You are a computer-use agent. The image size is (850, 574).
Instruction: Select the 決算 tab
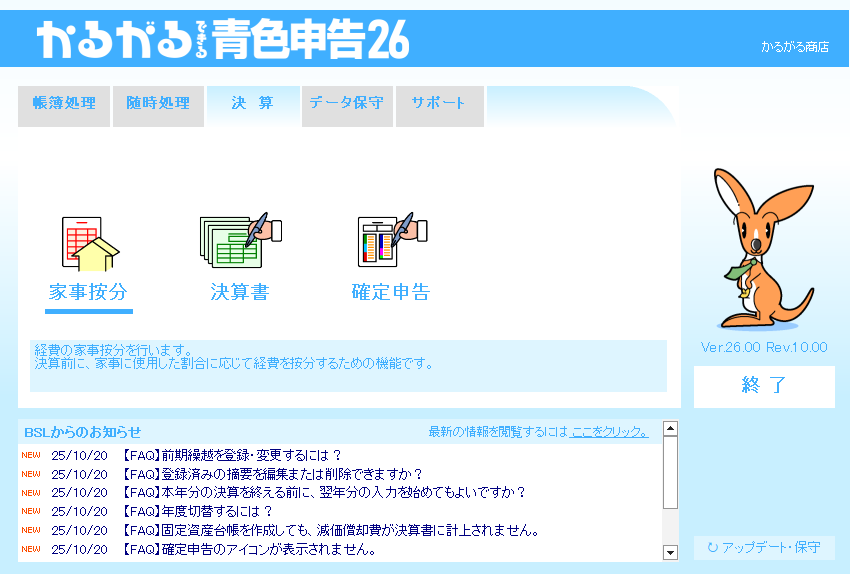point(252,103)
